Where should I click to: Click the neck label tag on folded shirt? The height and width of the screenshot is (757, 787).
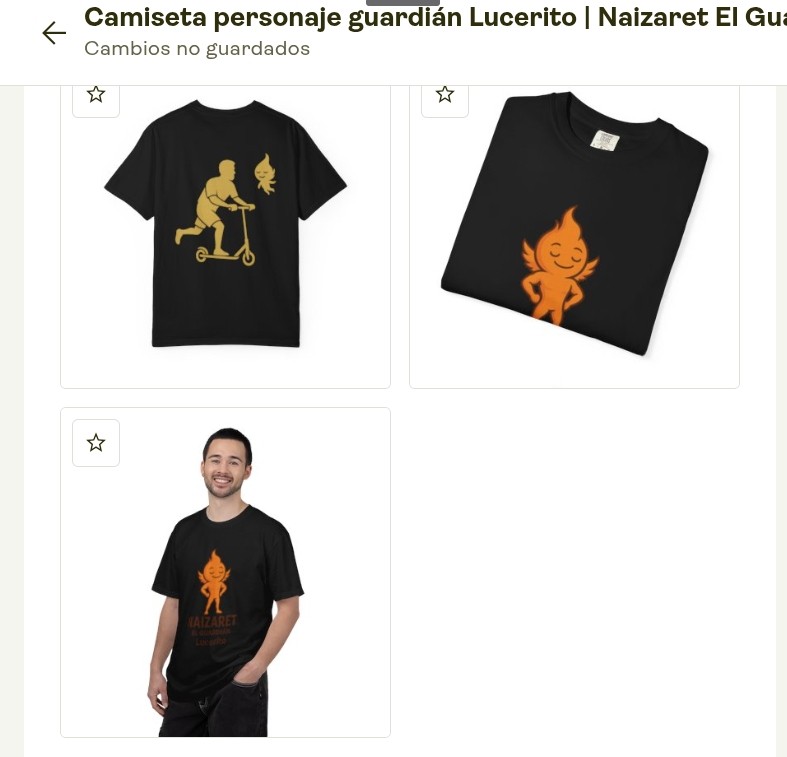605,140
